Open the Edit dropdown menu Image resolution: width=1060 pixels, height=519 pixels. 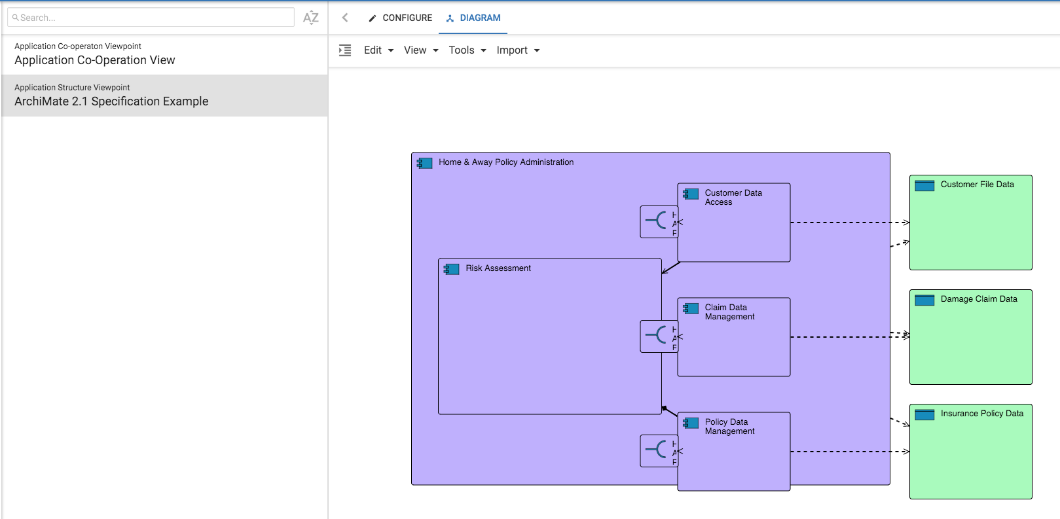pos(378,50)
